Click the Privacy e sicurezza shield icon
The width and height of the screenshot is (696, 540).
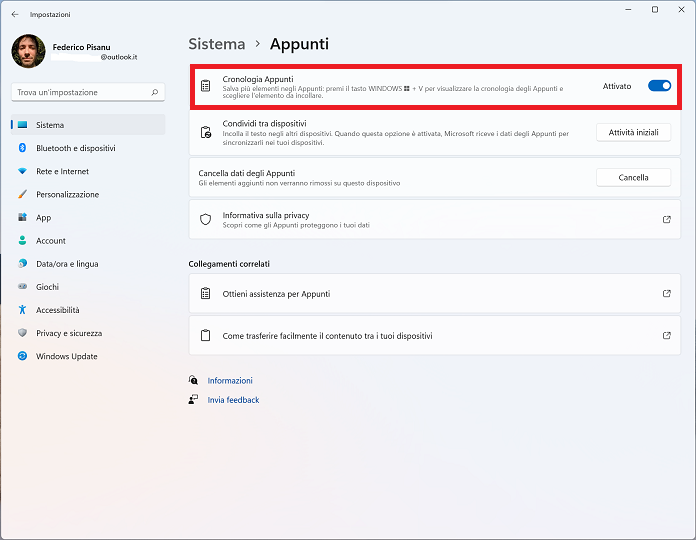[x=22, y=333]
